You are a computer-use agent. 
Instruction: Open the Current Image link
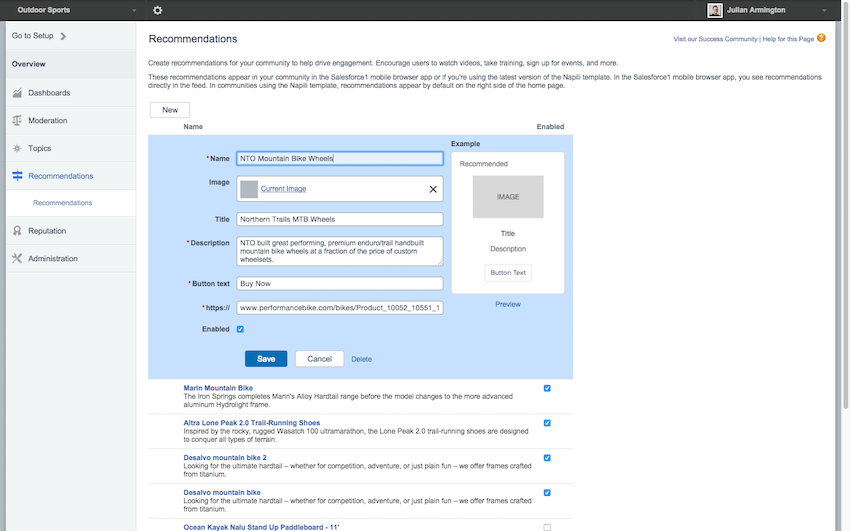tap(284, 189)
